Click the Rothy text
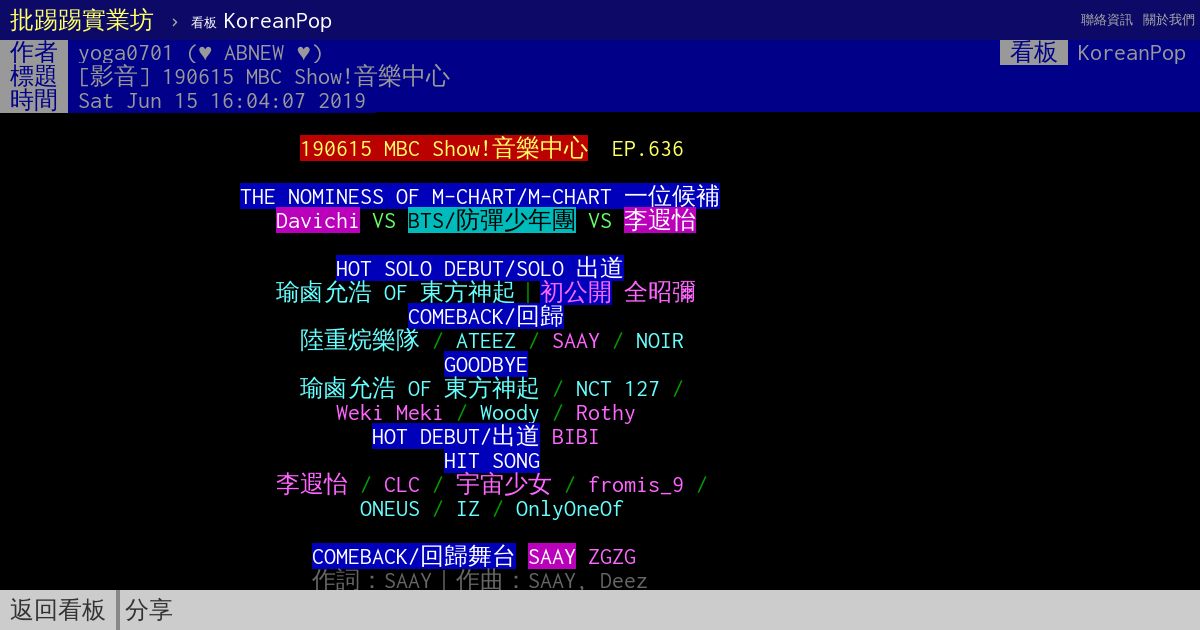This screenshot has width=1200, height=630. coord(606,413)
